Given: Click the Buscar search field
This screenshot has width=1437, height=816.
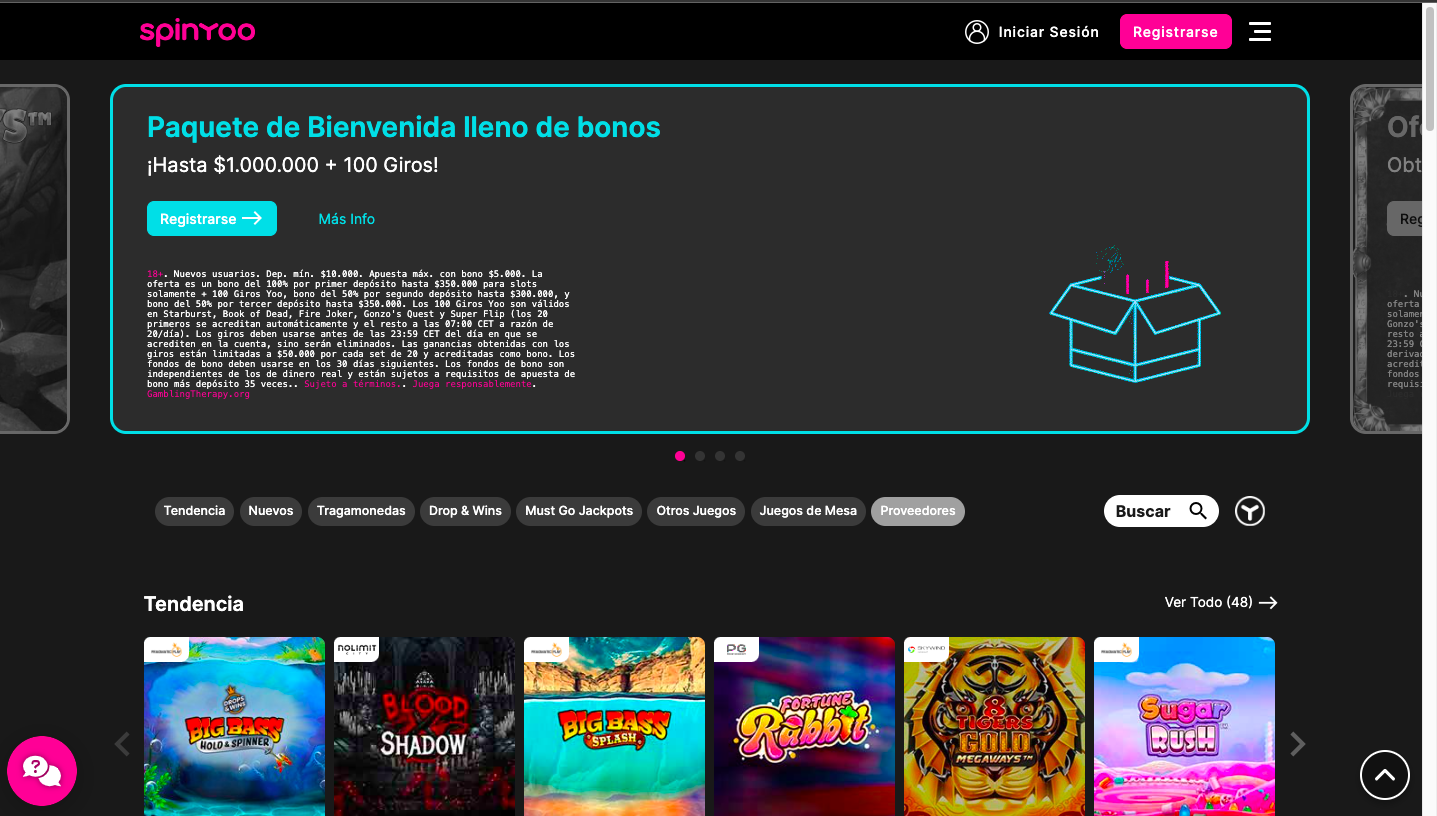Looking at the screenshot, I should point(1161,511).
